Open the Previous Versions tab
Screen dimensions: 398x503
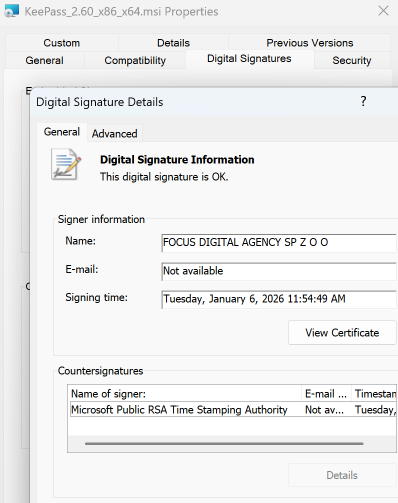pyautogui.click(x=310, y=43)
